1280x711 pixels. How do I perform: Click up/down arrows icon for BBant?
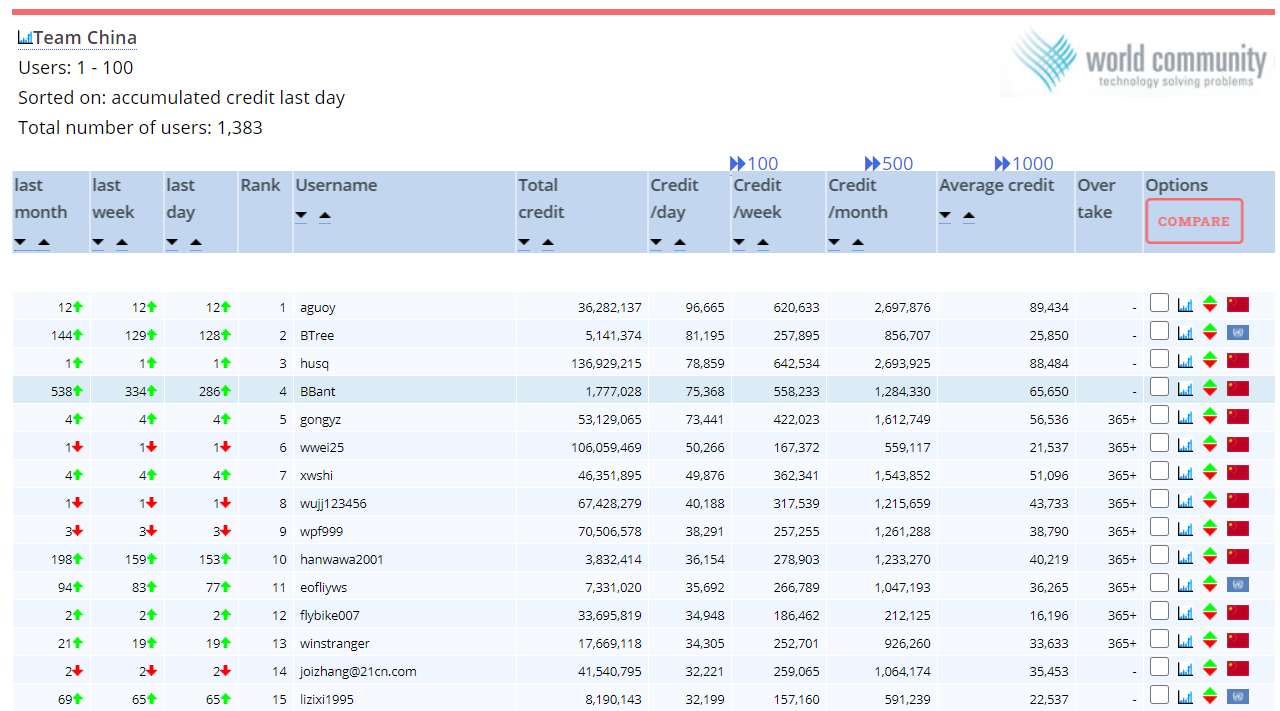pyautogui.click(x=1210, y=388)
